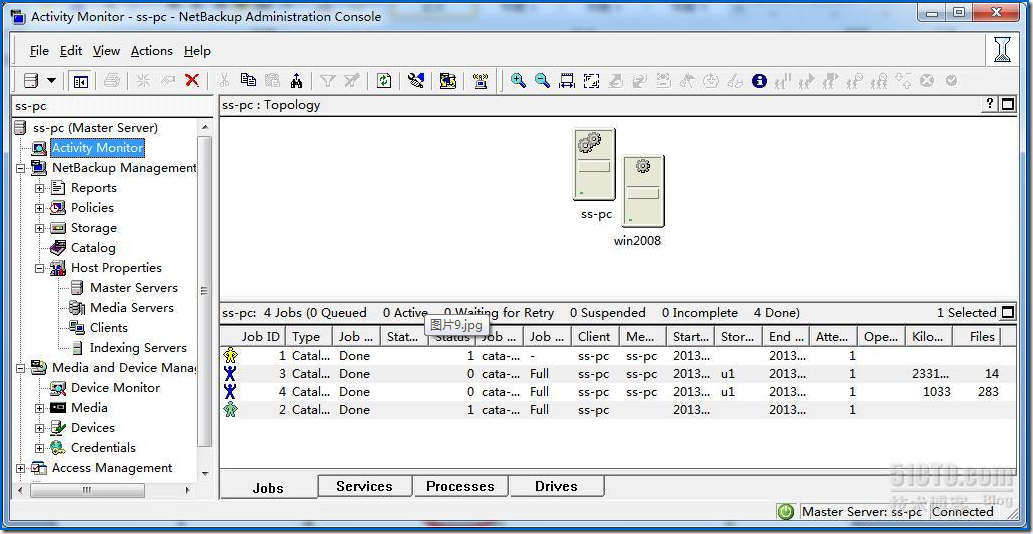
Task: Select the ss-pc server icon in Topology
Action: [x=594, y=165]
